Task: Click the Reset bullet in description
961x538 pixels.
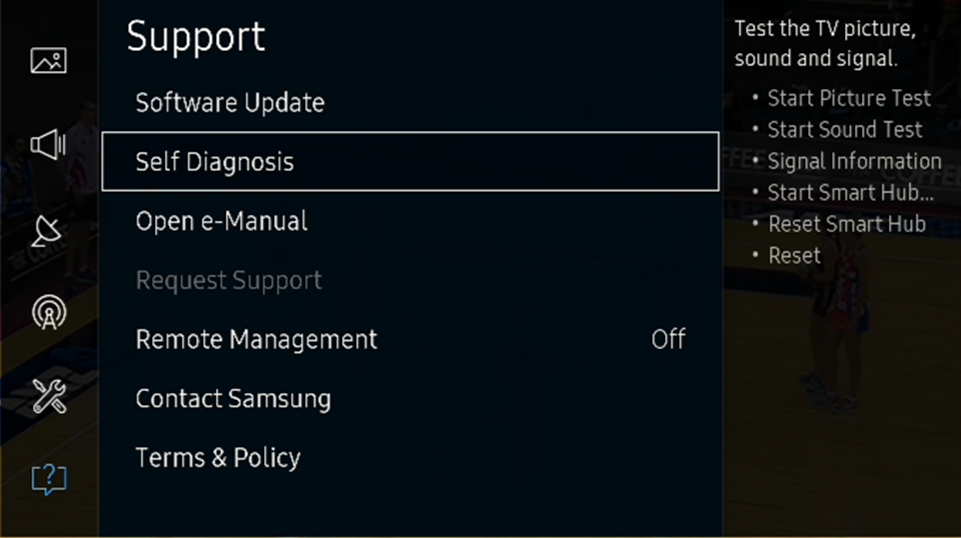Action: 794,255
